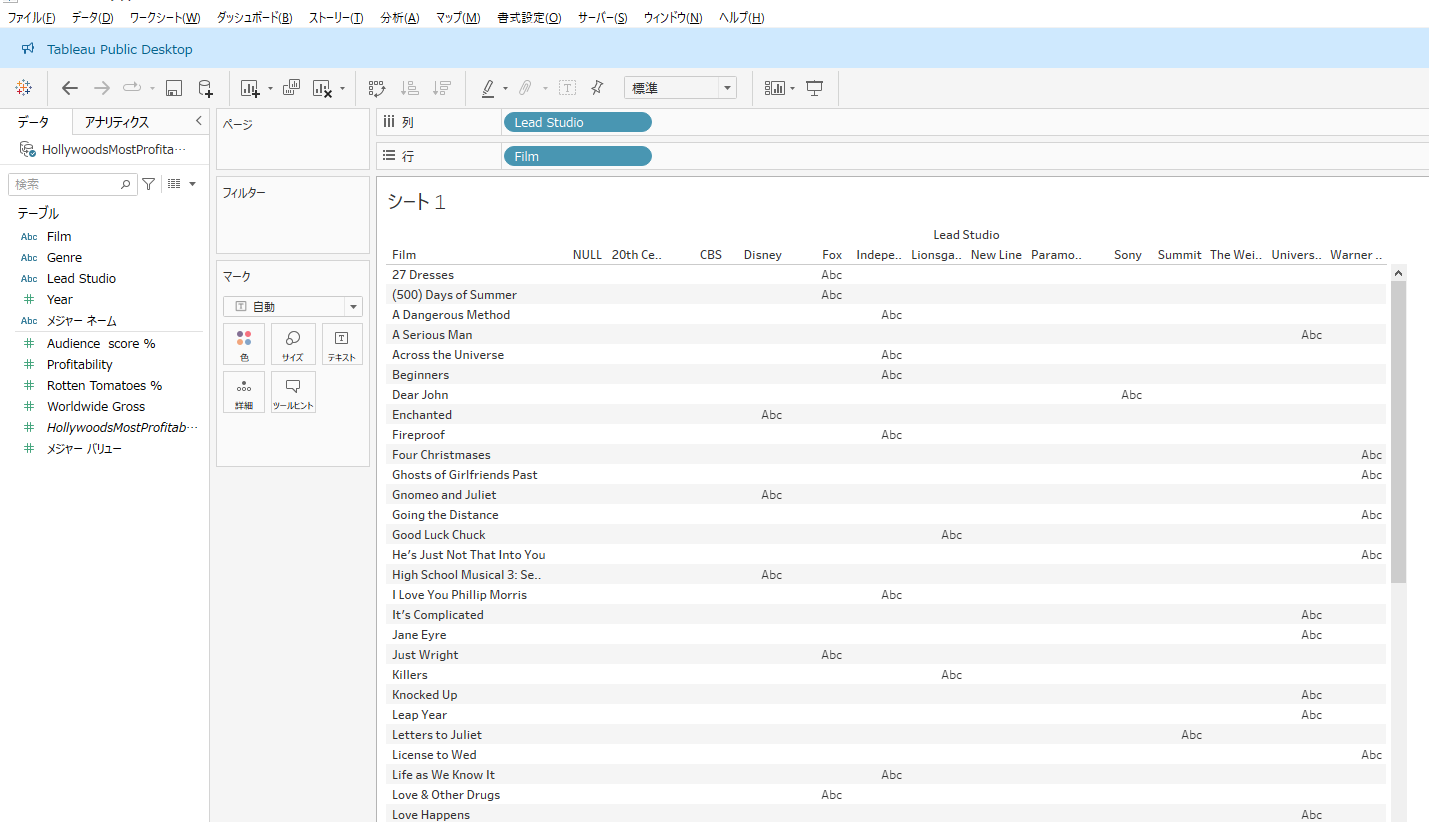Click the Tooltip mark card button
The height and width of the screenshot is (822, 1429).
click(293, 392)
